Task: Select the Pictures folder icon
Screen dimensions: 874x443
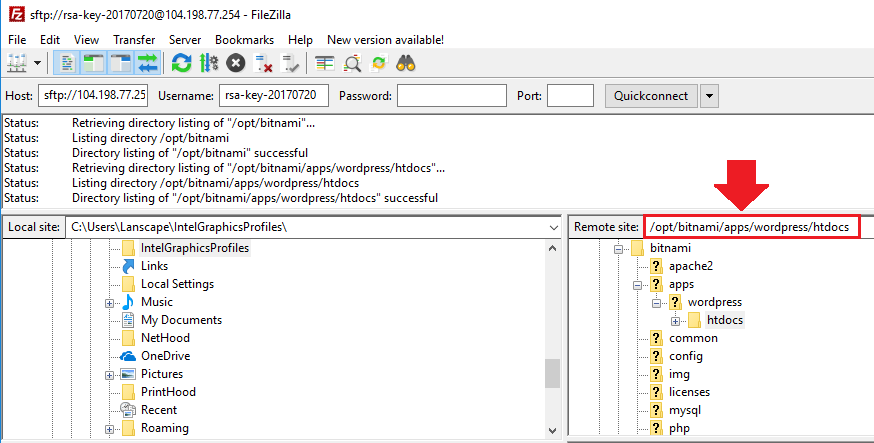Action: 128,374
